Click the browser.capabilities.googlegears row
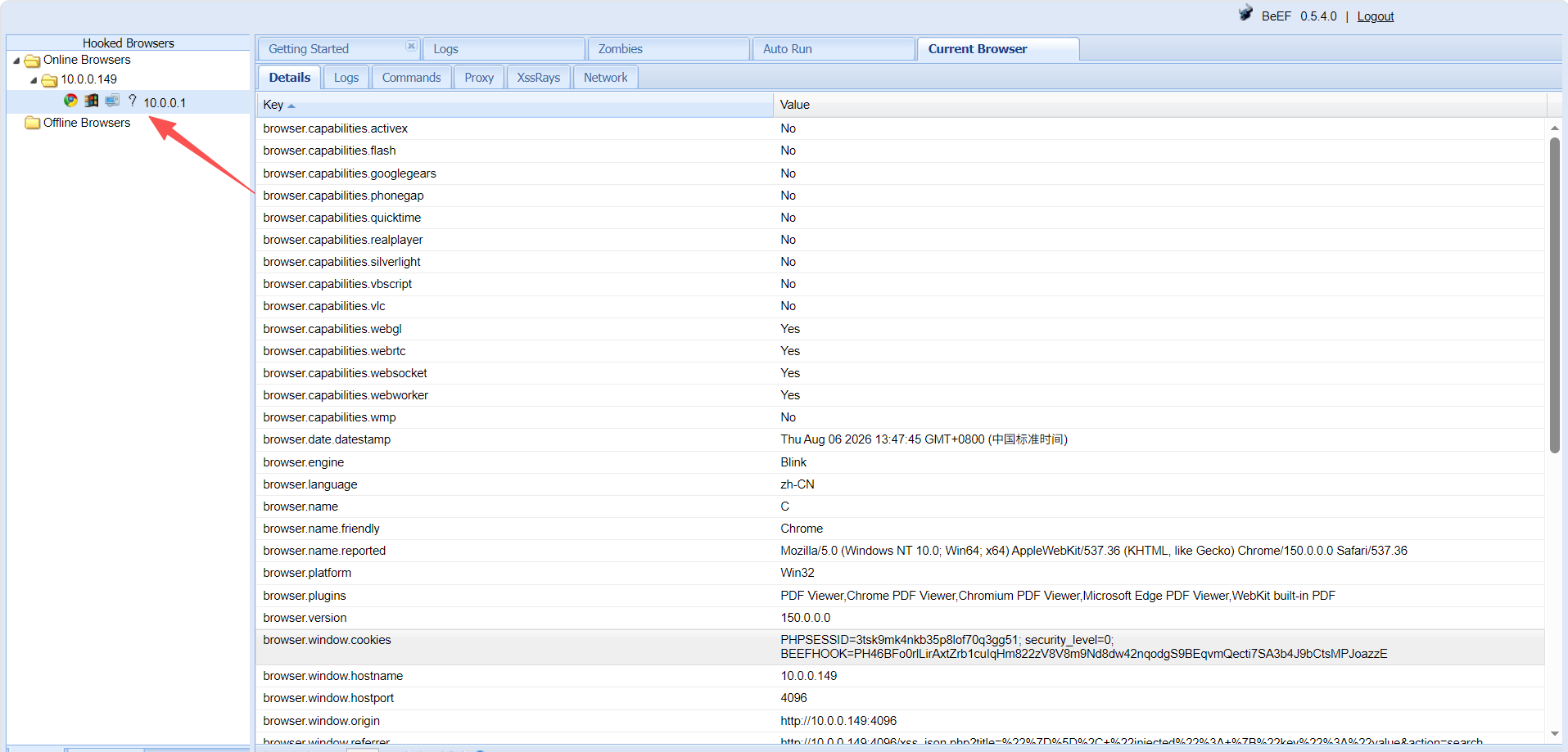 [901, 173]
